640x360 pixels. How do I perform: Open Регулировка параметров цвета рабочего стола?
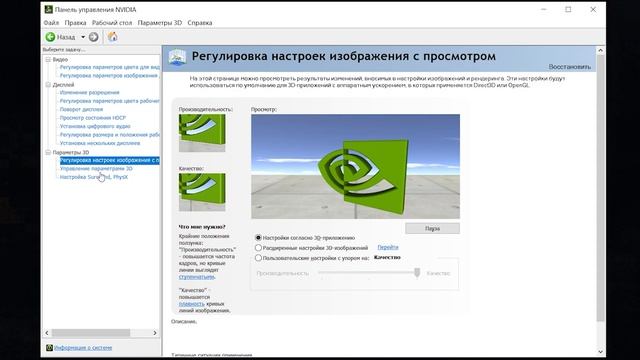tap(109, 101)
